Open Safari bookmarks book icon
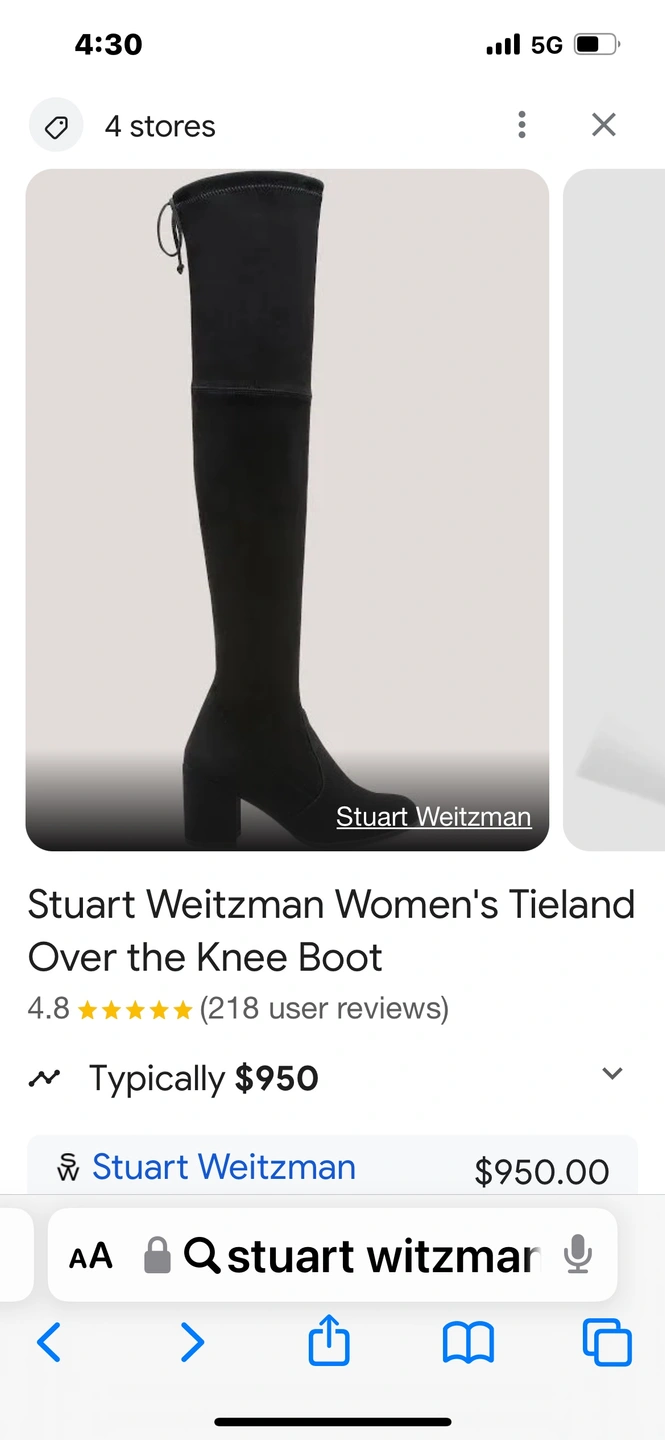 click(x=468, y=1343)
